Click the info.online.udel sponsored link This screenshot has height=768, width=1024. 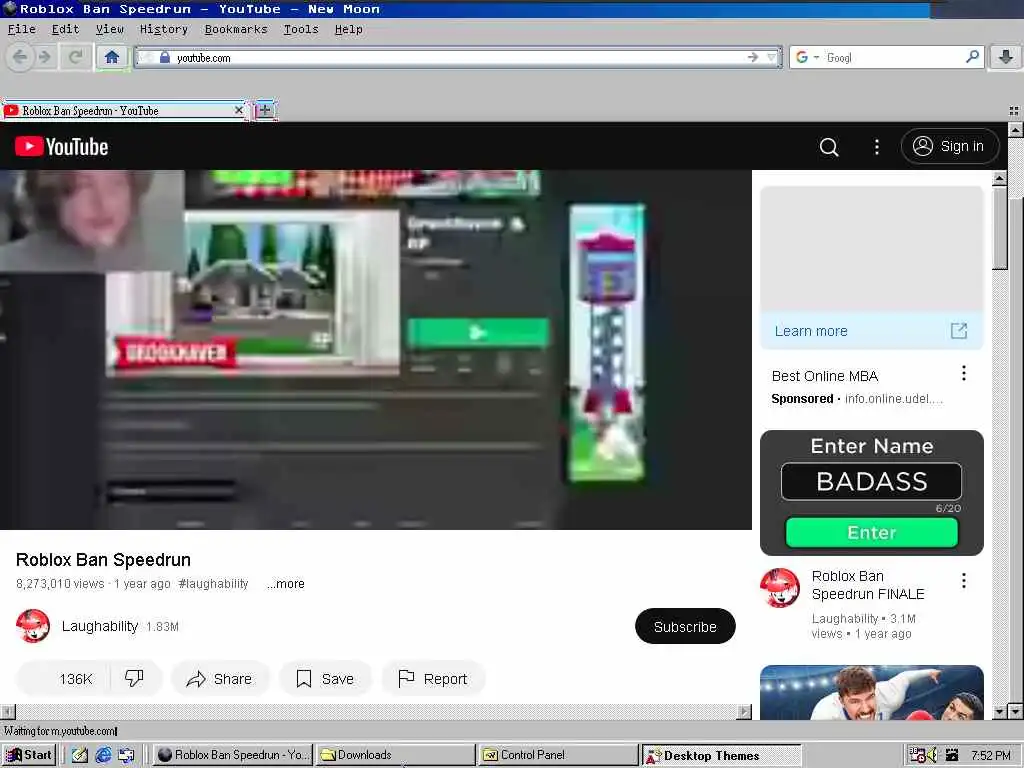pos(893,398)
